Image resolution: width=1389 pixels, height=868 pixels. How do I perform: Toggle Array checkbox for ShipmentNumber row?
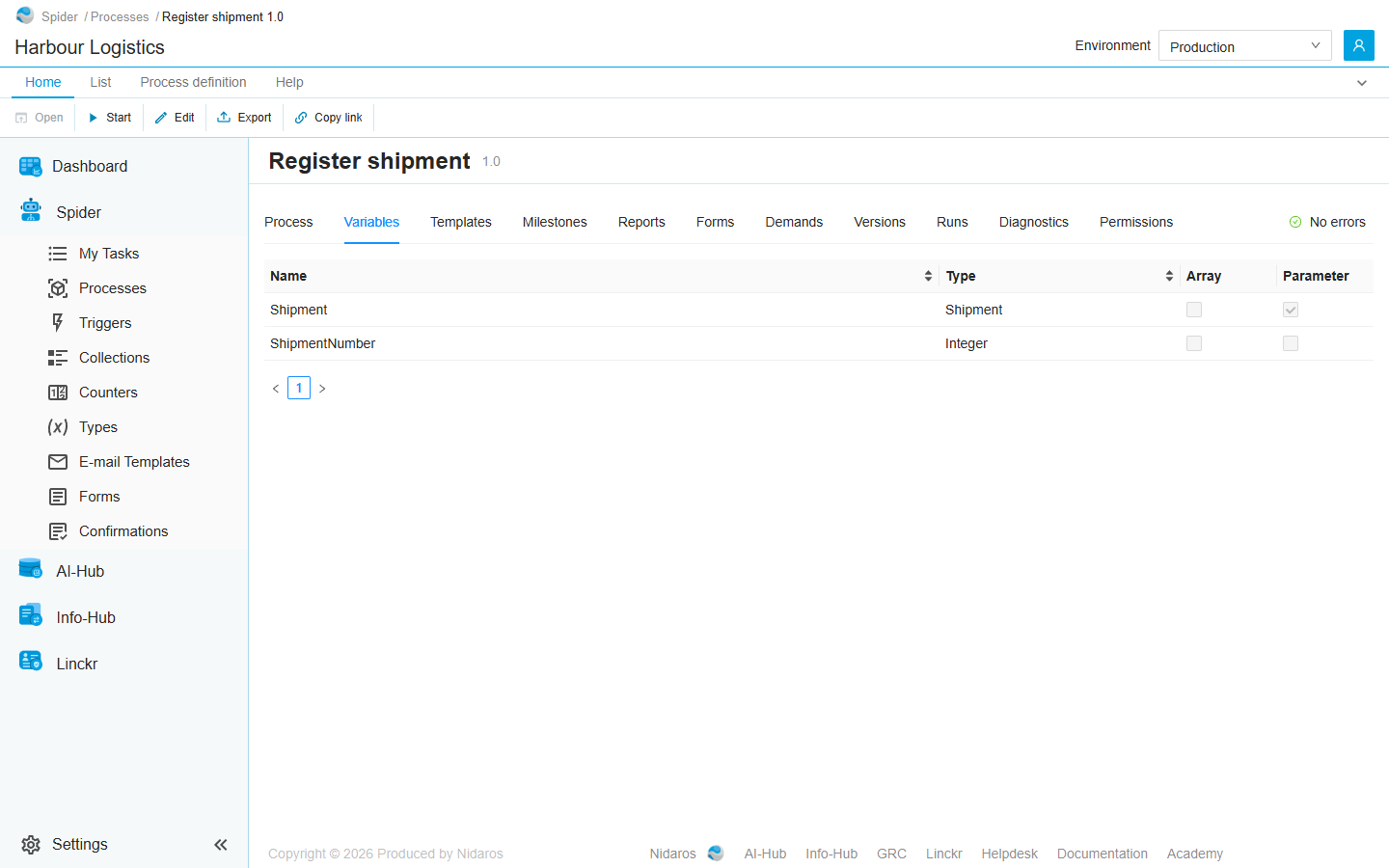[1194, 343]
